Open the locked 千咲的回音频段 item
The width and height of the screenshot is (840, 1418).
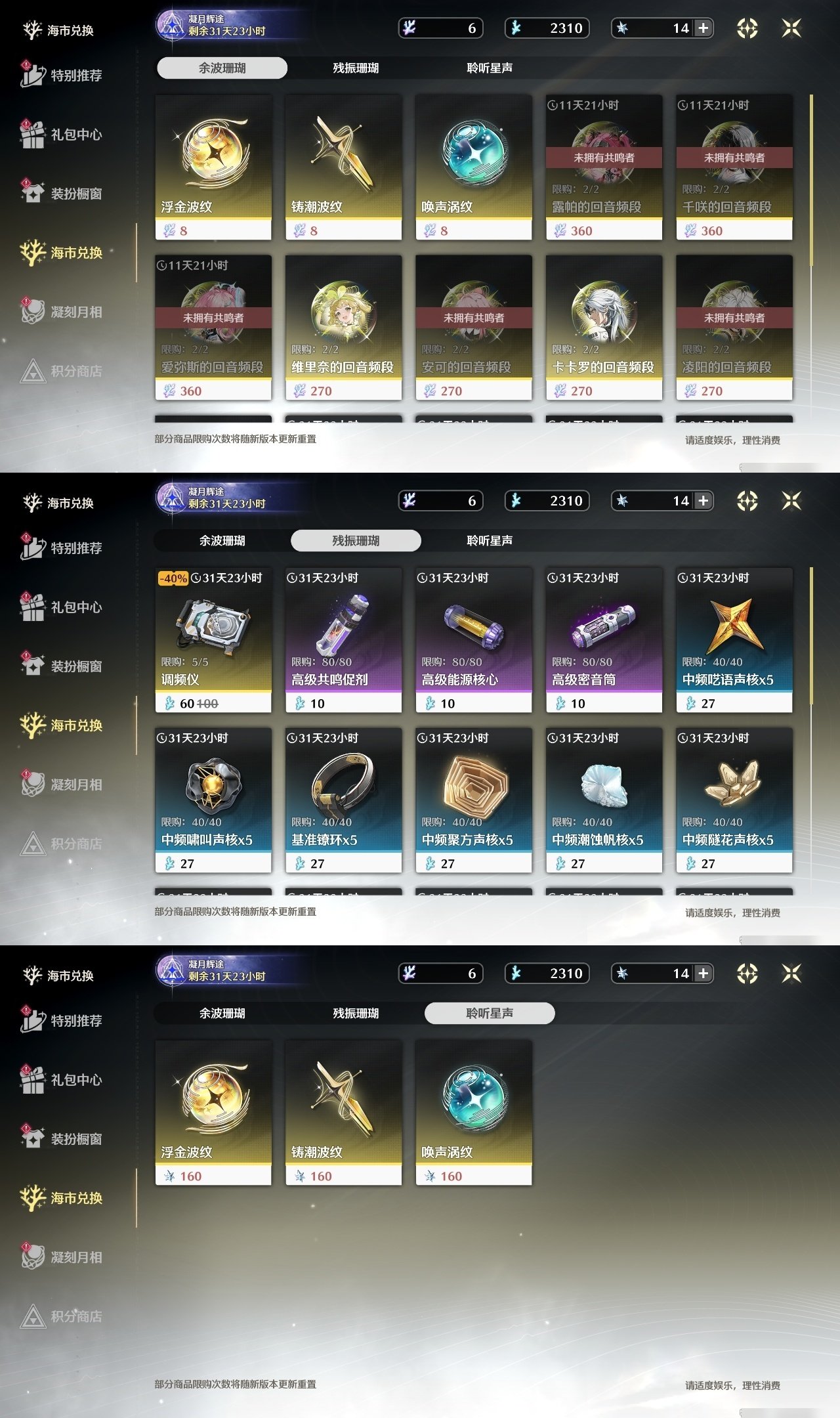pyautogui.click(x=734, y=168)
